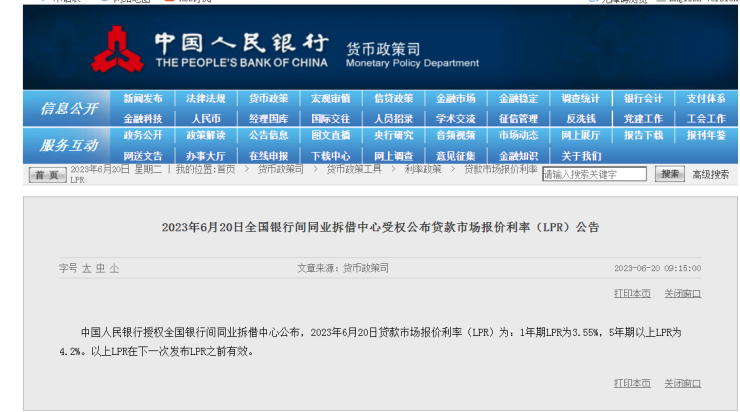This screenshot has width=740, height=412.
Task: Click the 信息公开 section label
Action: pos(69,109)
